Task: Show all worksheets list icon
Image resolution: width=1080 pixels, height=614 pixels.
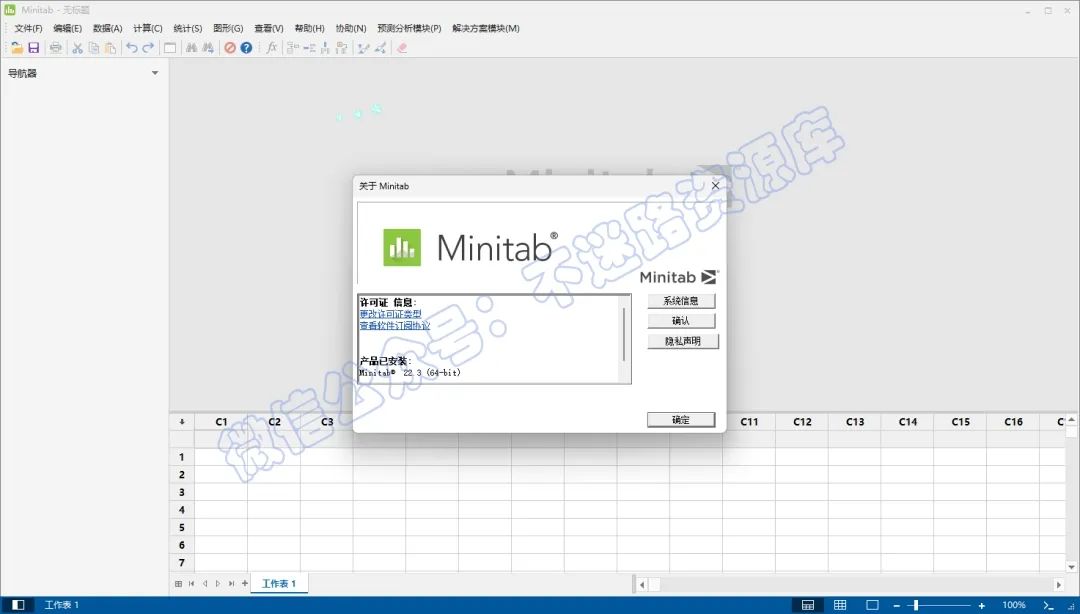Action: click(178, 584)
